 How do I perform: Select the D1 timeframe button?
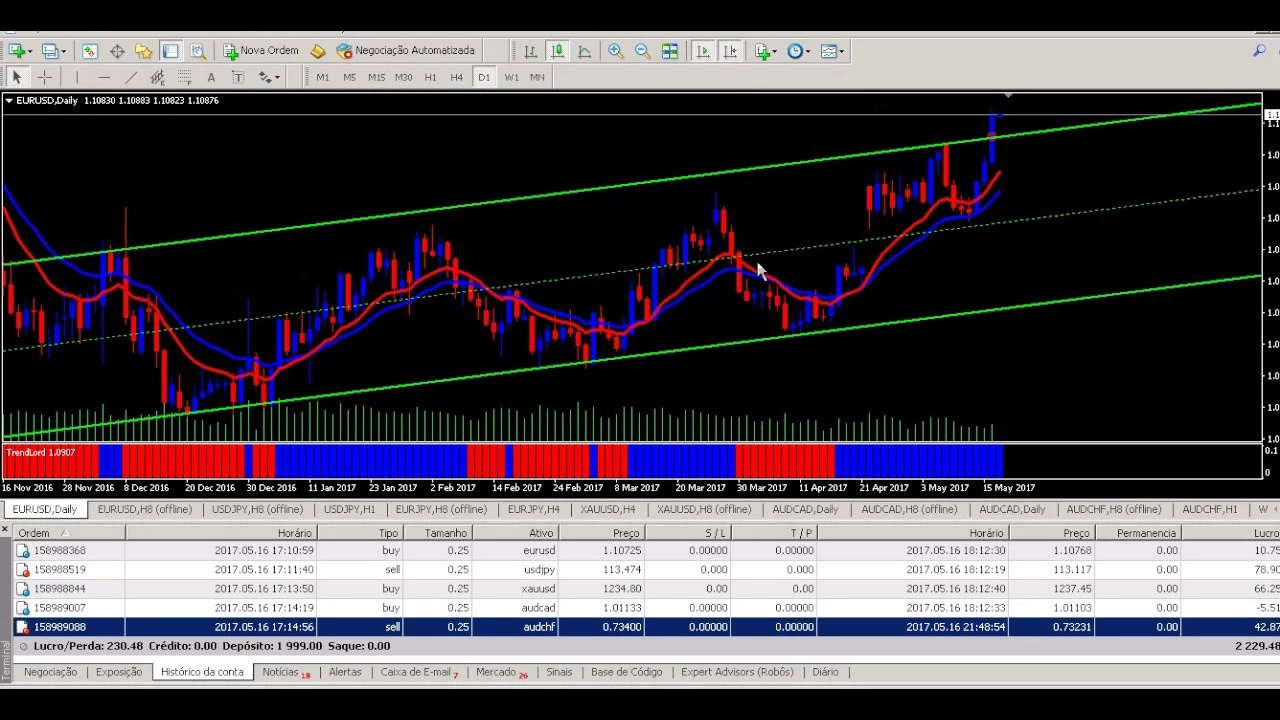484,77
